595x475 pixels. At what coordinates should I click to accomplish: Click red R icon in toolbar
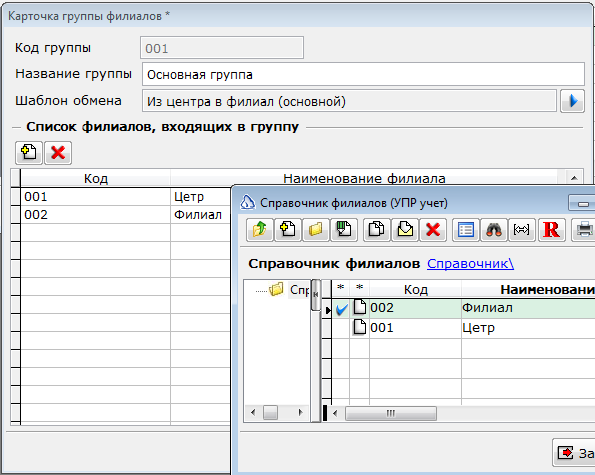551,230
